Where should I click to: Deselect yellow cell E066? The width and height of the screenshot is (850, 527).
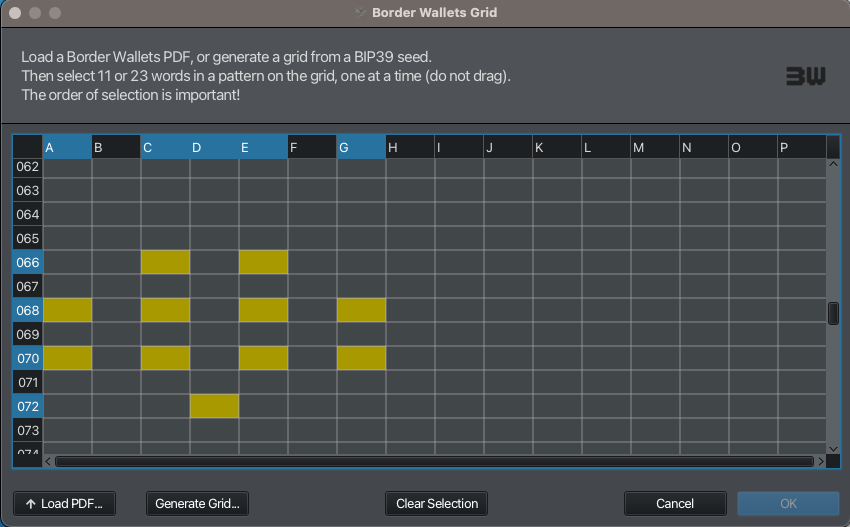[x=263, y=262]
